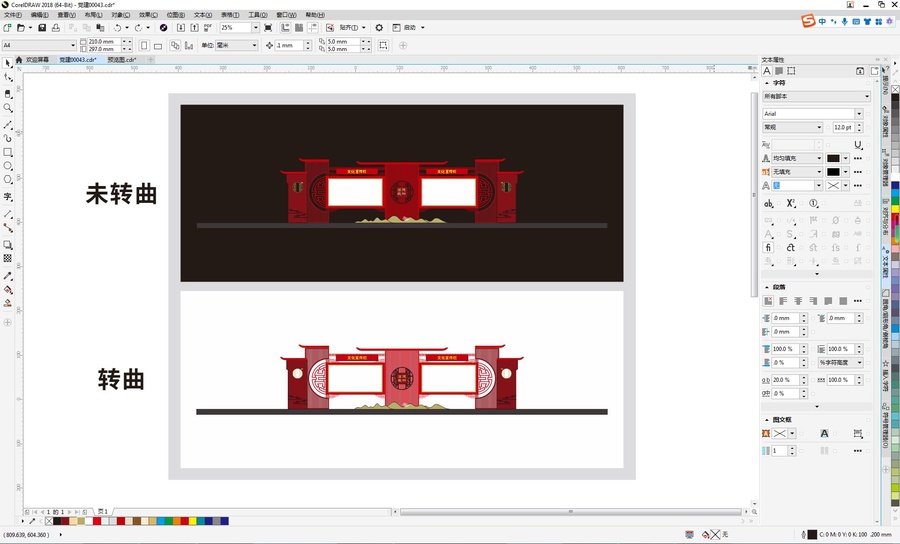The width and height of the screenshot is (900, 544).
Task: Select the Transparency tool checker icon
Action: [7, 259]
